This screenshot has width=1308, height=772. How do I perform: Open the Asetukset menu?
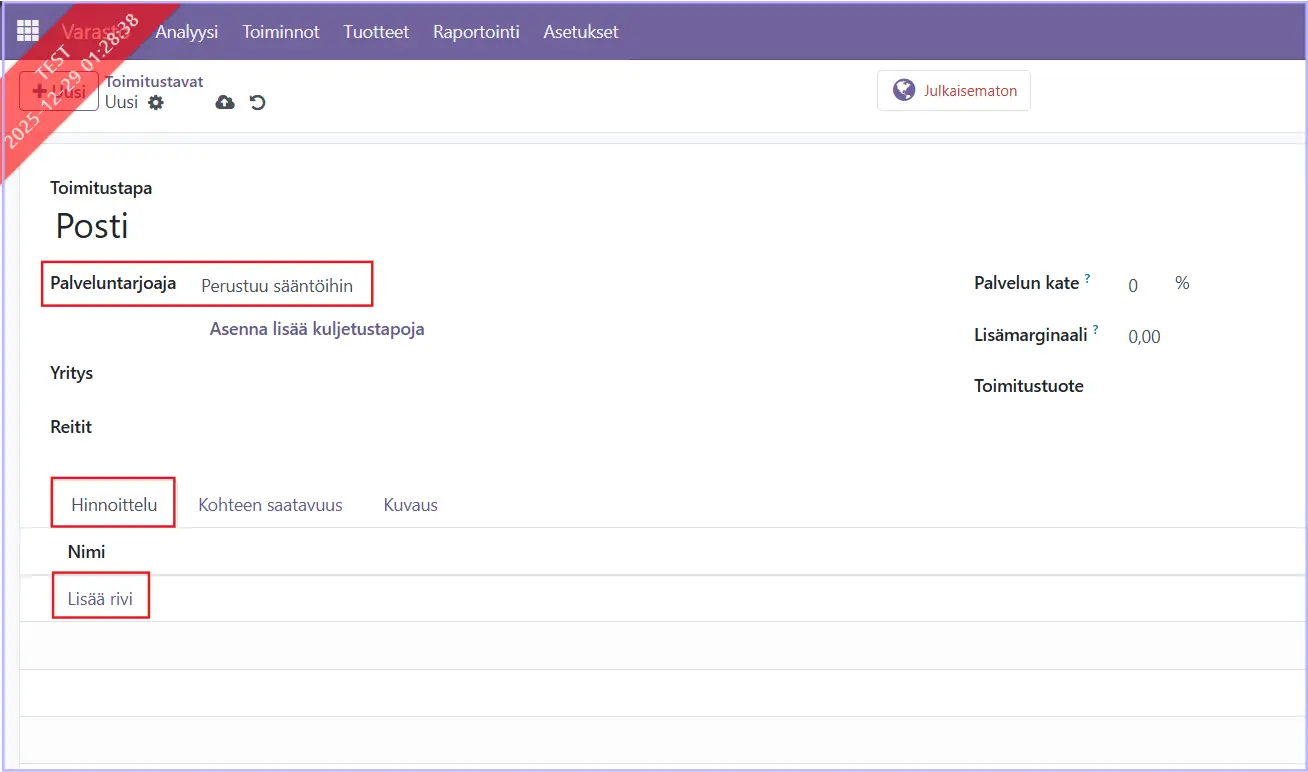[x=580, y=32]
